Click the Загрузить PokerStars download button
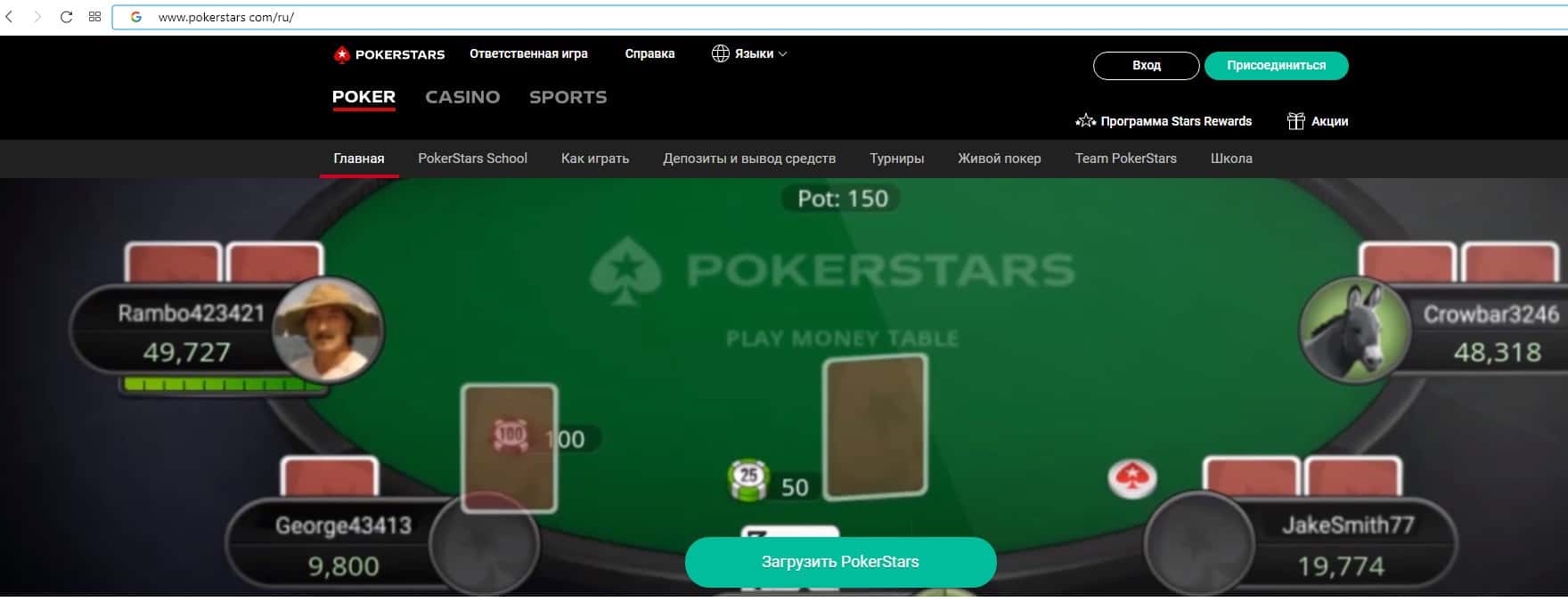Screen dimensions: 1568x610 [x=840, y=562]
